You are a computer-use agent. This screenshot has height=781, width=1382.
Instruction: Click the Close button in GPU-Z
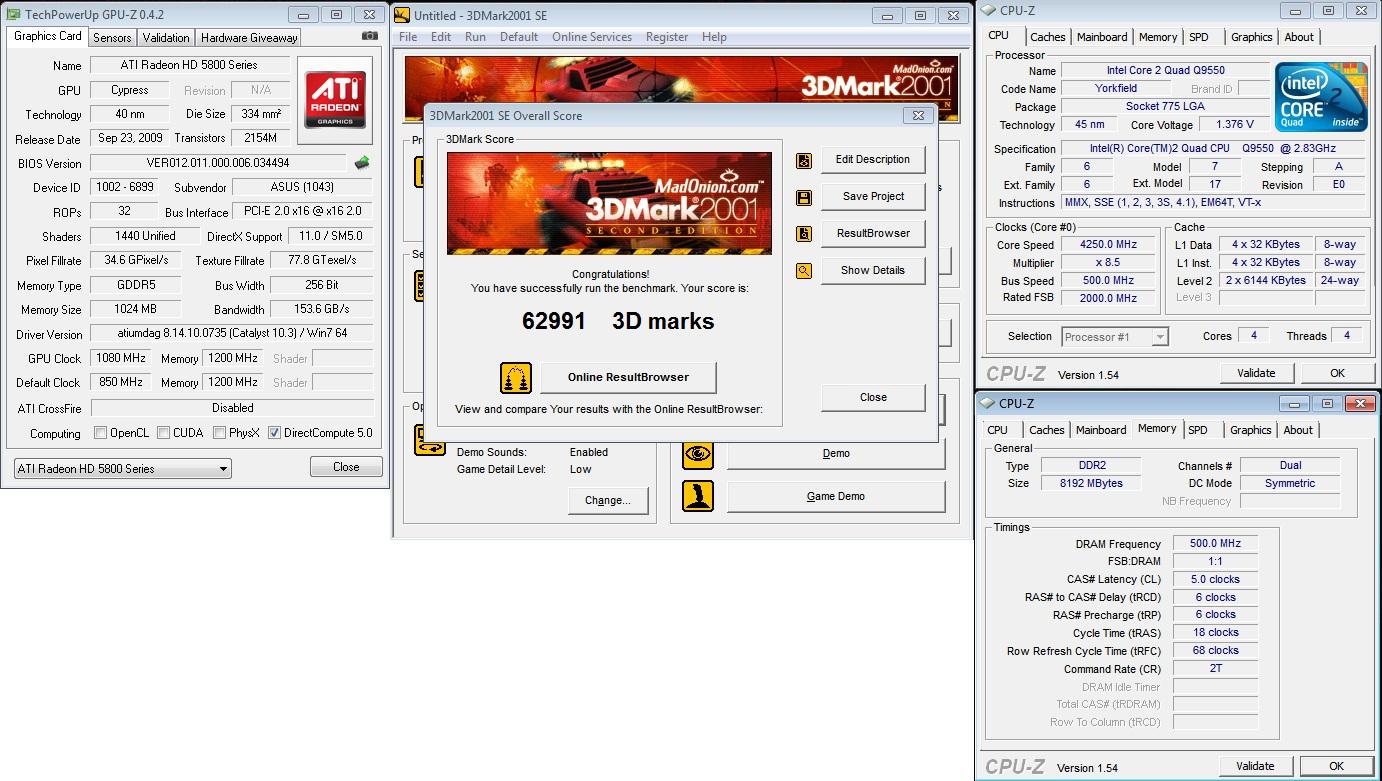pos(346,467)
